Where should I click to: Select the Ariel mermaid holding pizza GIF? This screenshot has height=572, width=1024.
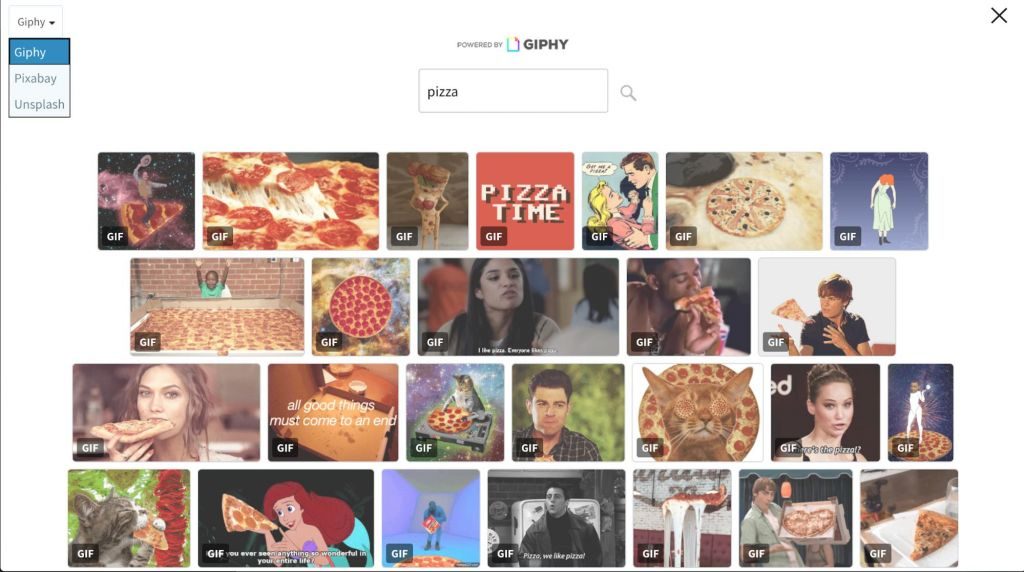point(286,518)
